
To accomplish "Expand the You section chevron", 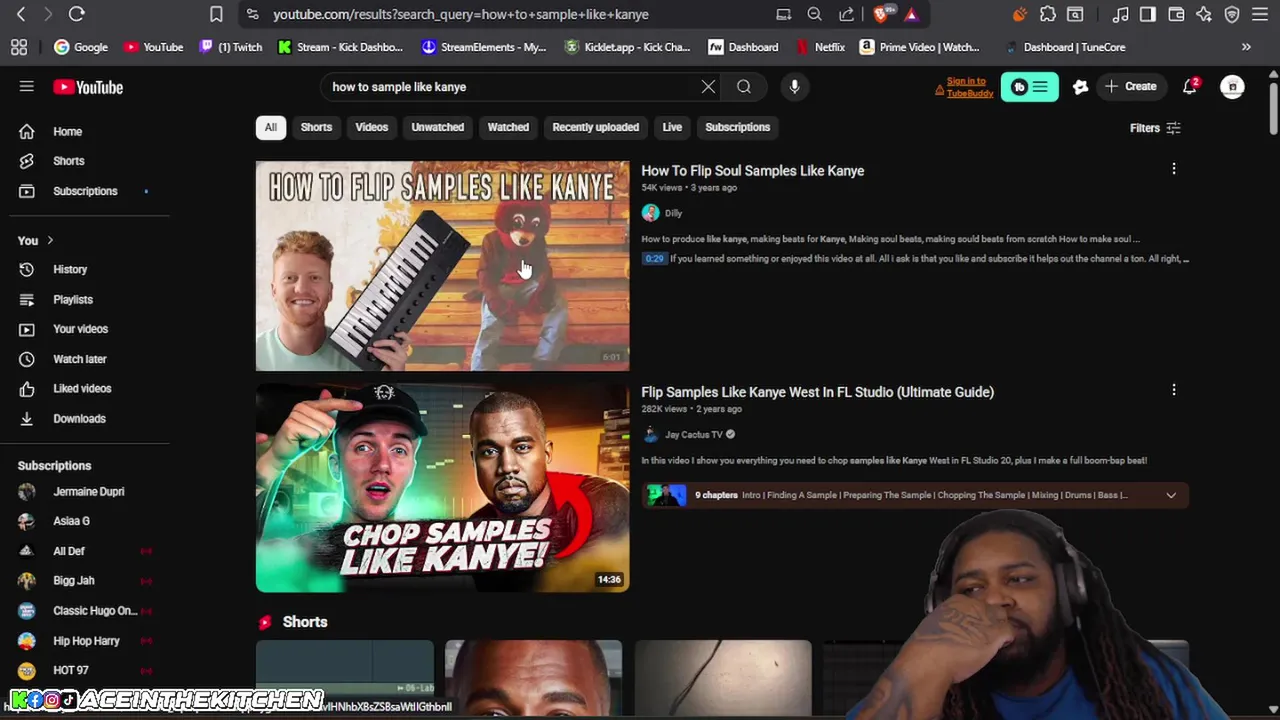I will tap(50, 240).
